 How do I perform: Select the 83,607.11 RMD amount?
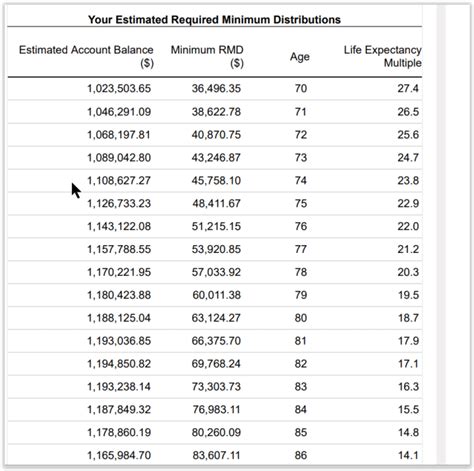click(x=216, y=455)
